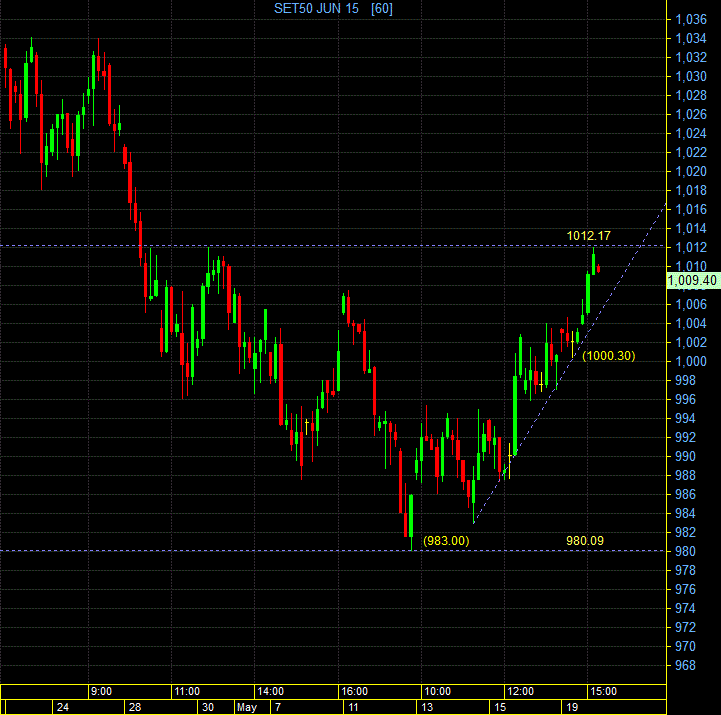The height and width of the screenshot is (715, 721).
Task: Click the date label 19
Action: tap(572, 707)
